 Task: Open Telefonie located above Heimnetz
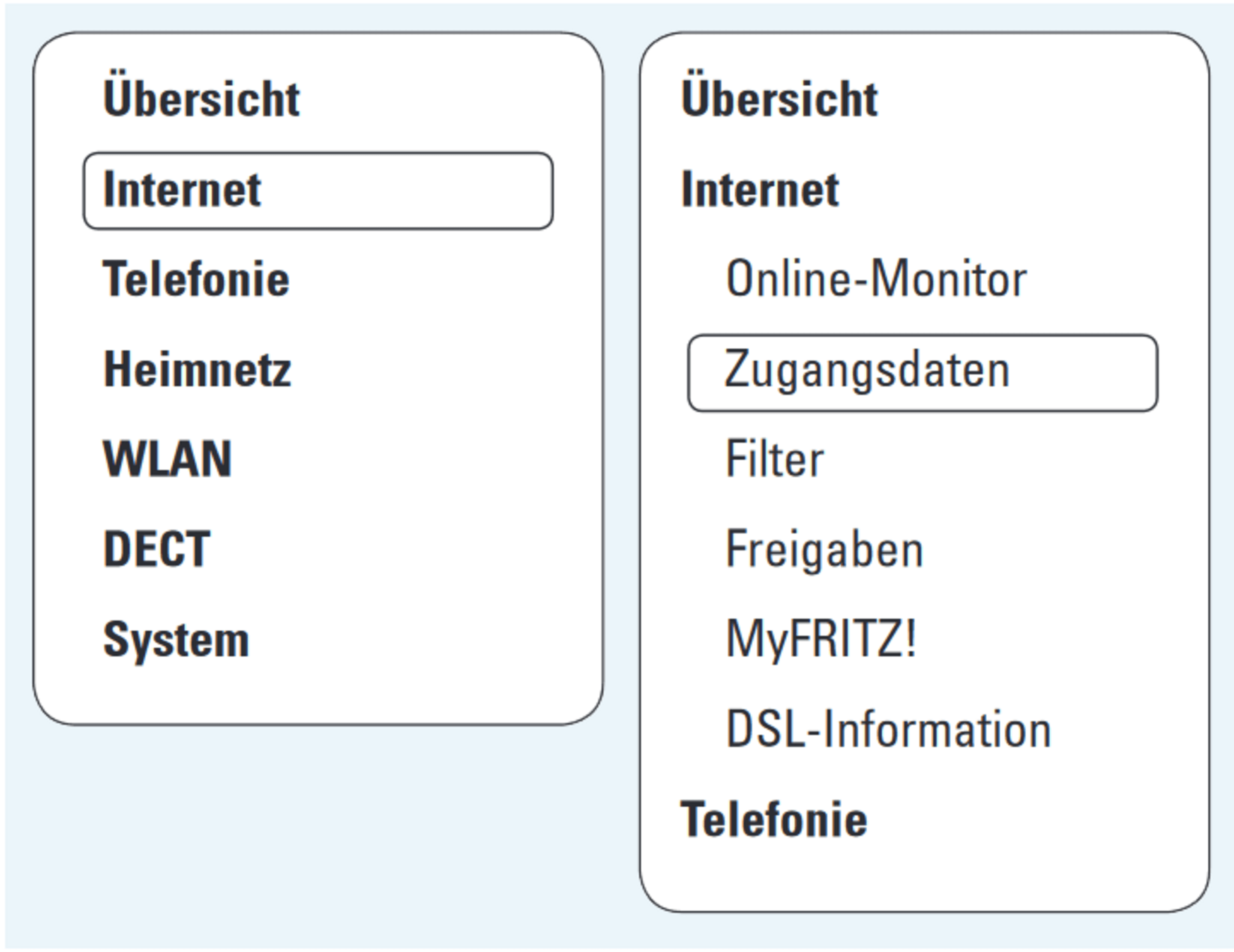(195, 279)
